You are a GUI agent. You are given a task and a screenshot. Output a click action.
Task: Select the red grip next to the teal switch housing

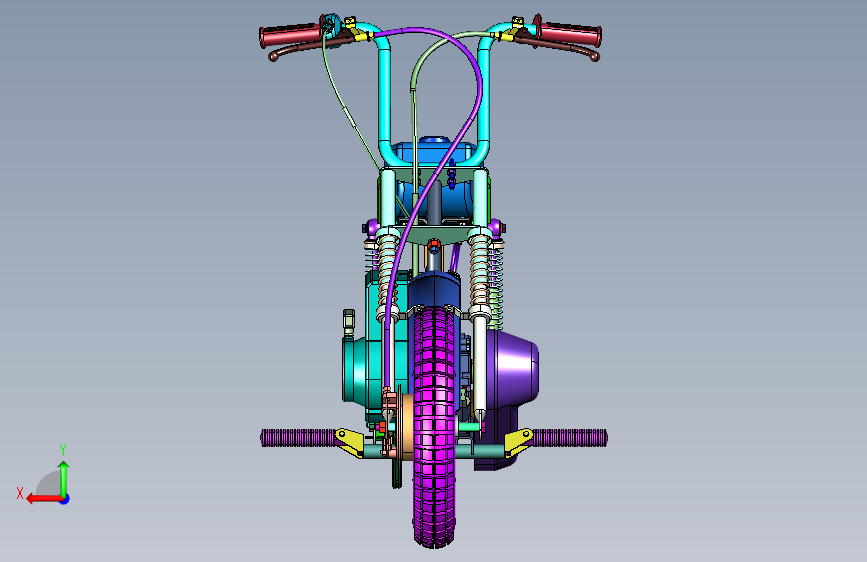point(290,35)
